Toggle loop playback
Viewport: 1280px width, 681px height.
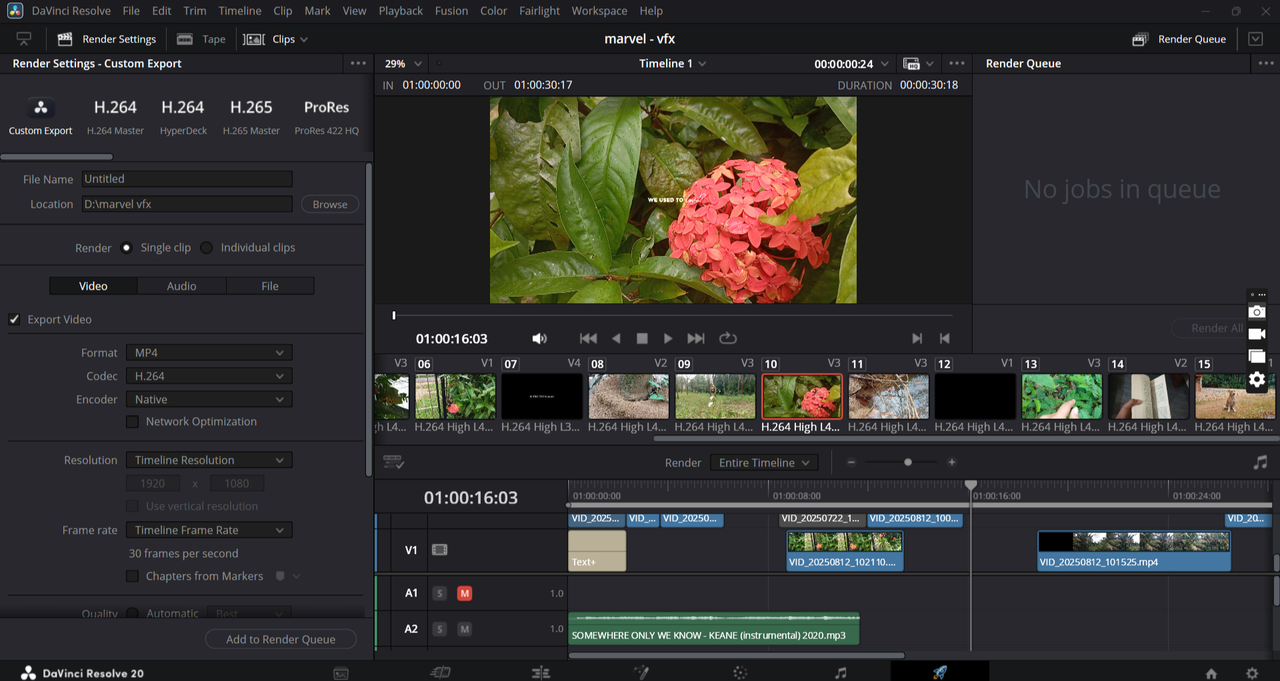(728, 339)
